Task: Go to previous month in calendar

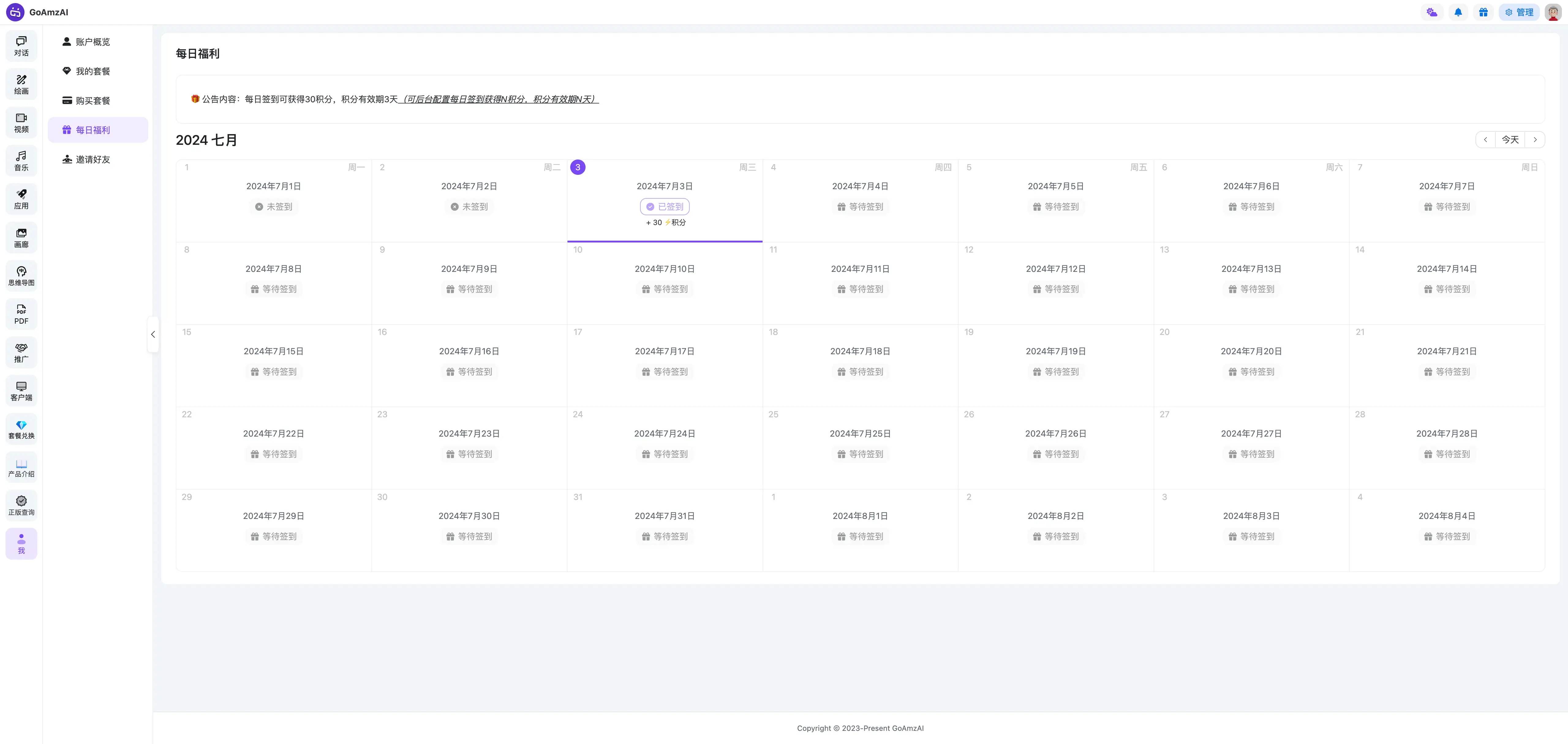Action: click(x=1485, y=140)
